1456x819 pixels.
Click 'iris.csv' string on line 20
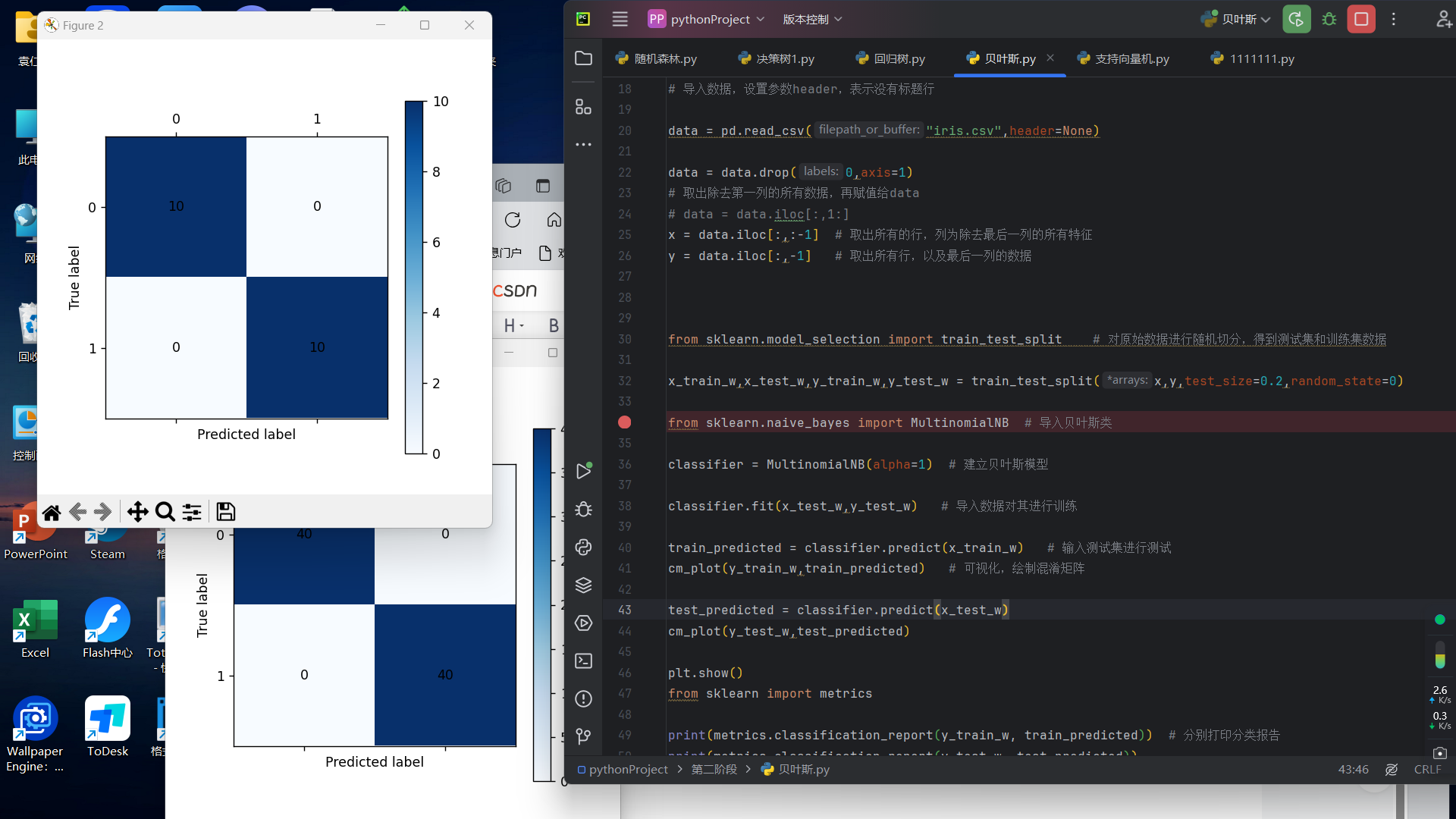(x=964, y=130)
